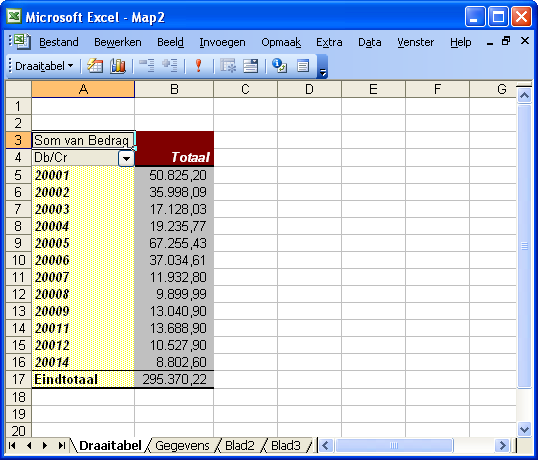Switch to the Gegevens sheet tab
This screenshot has width=538, height=460.
coord(182,446)
